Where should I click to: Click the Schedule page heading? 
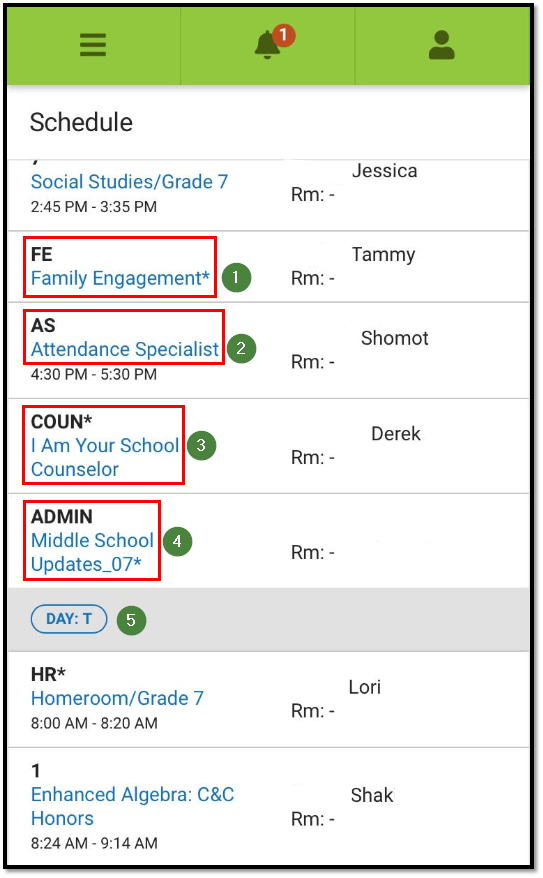point(81,122)
